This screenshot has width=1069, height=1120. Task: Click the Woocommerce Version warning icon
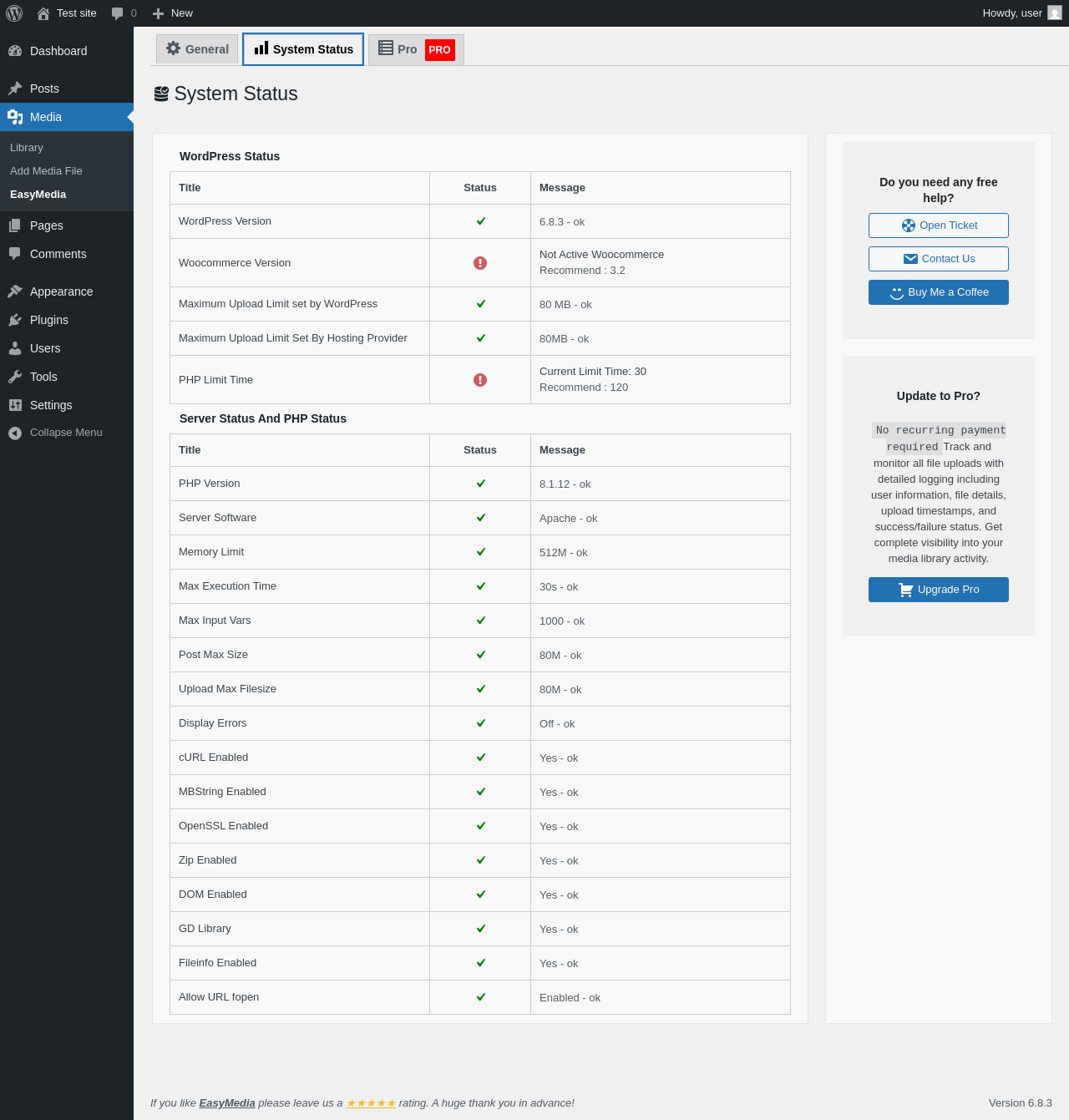point(480,263)
